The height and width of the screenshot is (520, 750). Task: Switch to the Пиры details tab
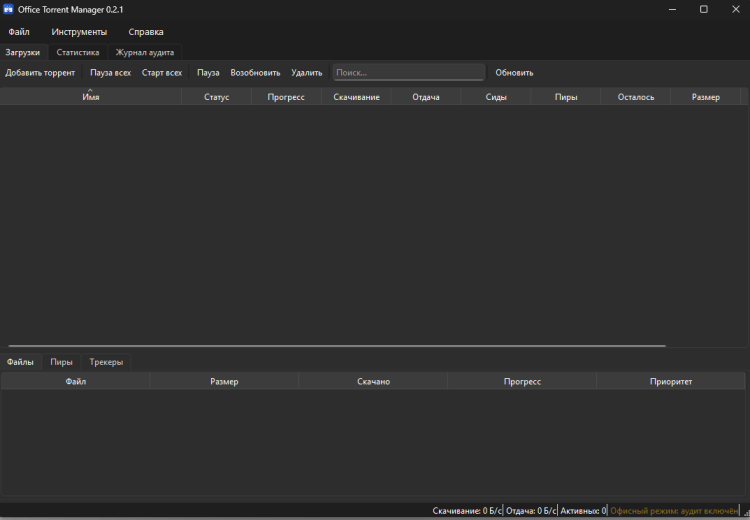tap(61, 362)
